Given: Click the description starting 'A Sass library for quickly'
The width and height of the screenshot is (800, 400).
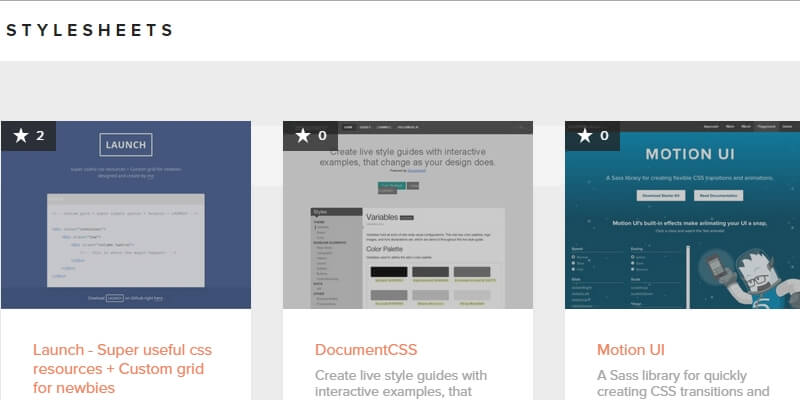Looking at the screenshot, I should click(x=683, y=384).
